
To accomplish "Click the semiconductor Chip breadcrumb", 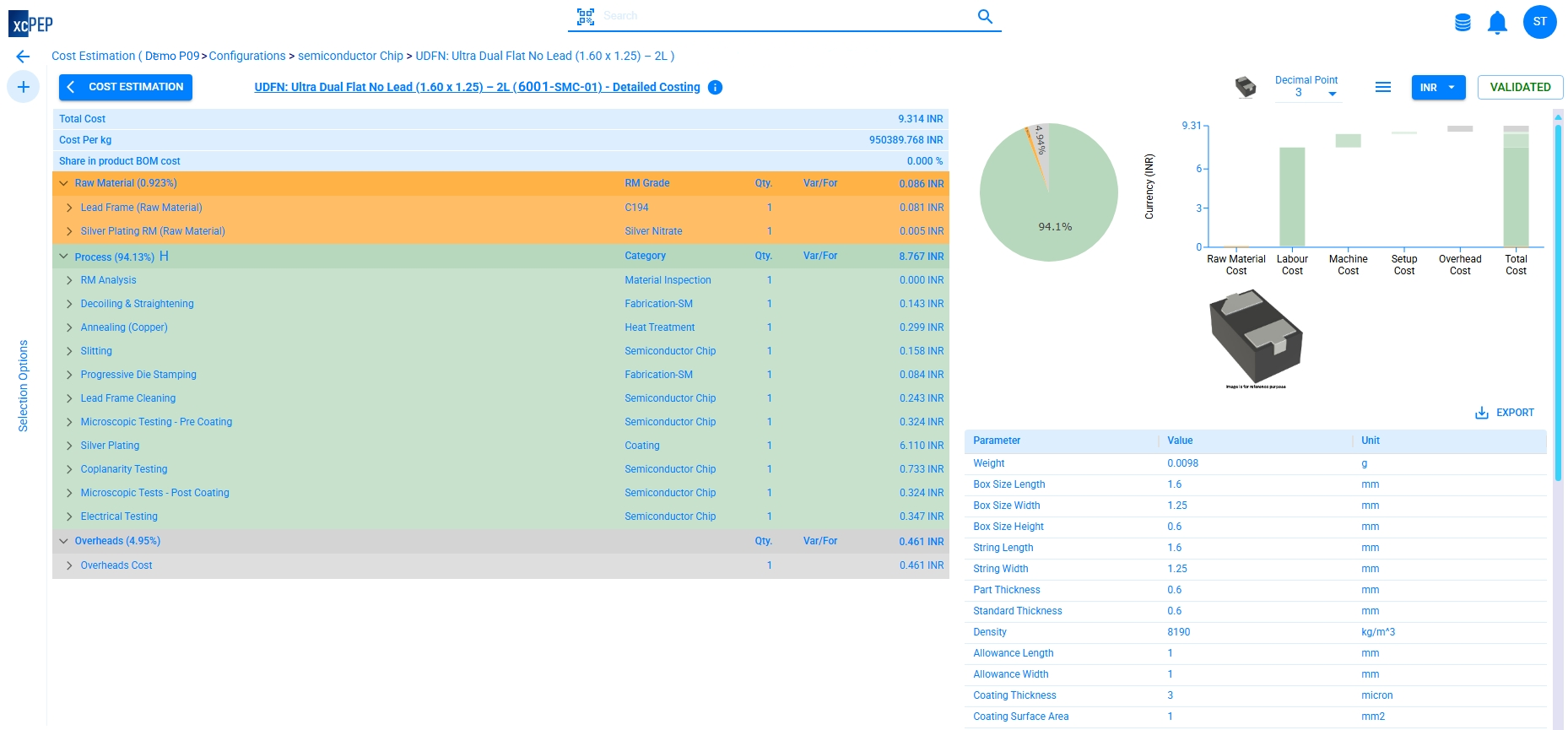I will tap(350, 57).
